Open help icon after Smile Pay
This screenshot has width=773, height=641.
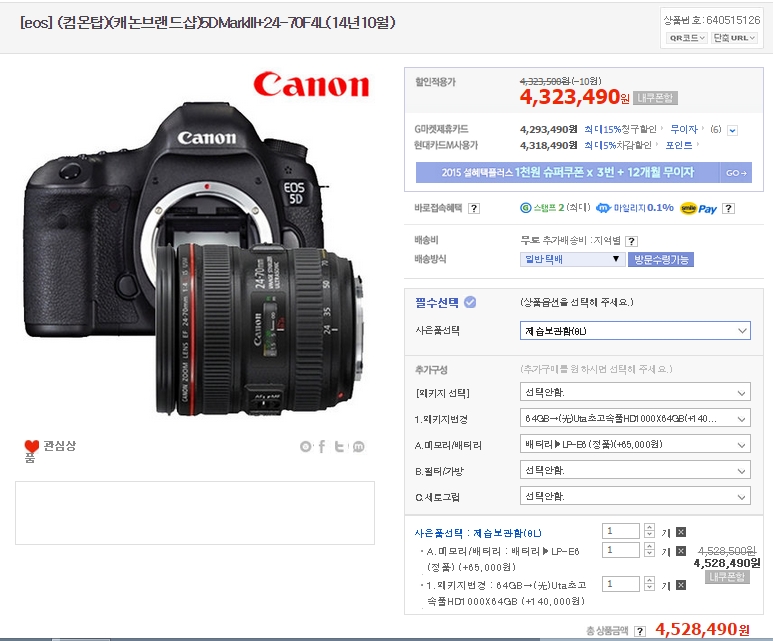728,208
